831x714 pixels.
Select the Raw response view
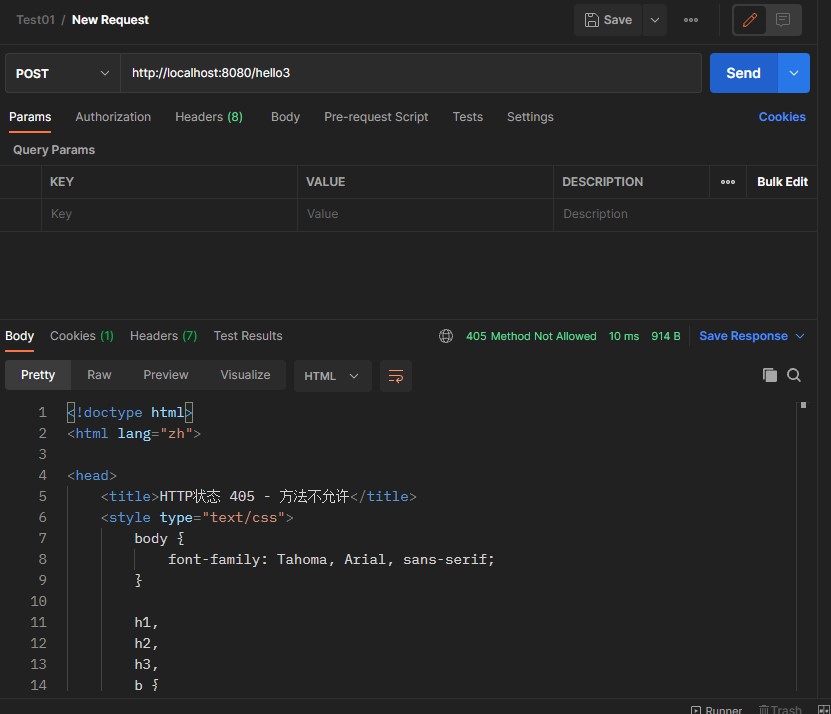99,375
